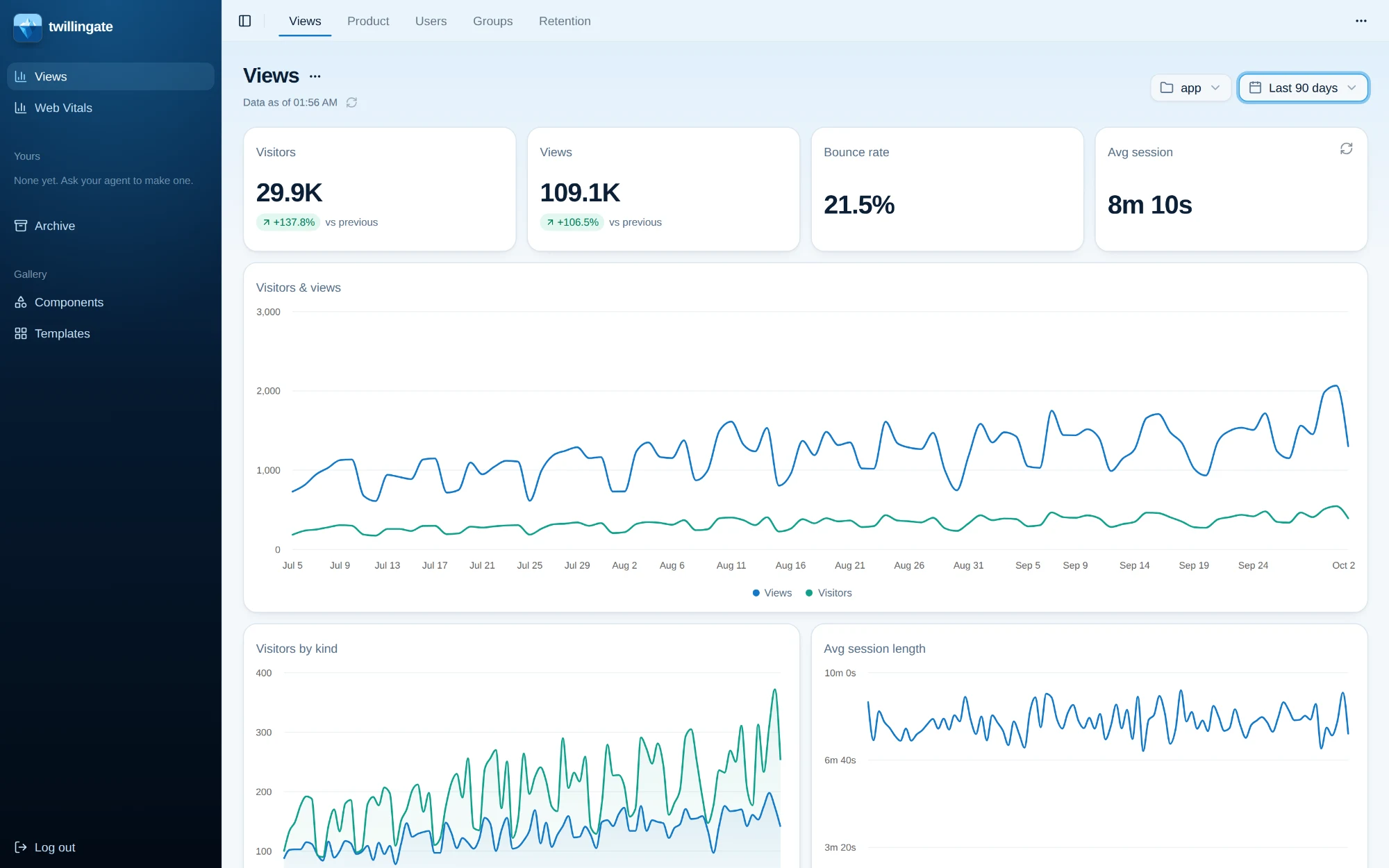Screen dimensions: 1389x868
Task: Click the Log out arrow icon
Action: (x=21, y=847)
